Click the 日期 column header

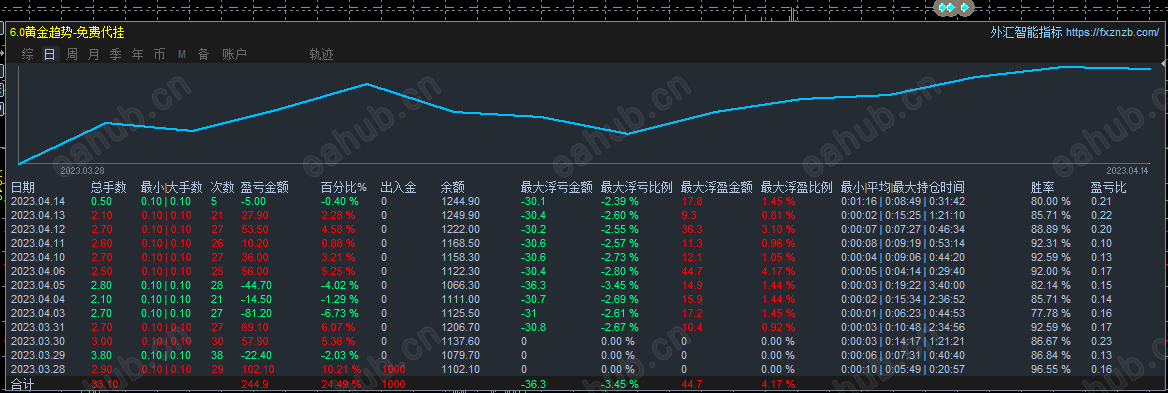point(22,188)
